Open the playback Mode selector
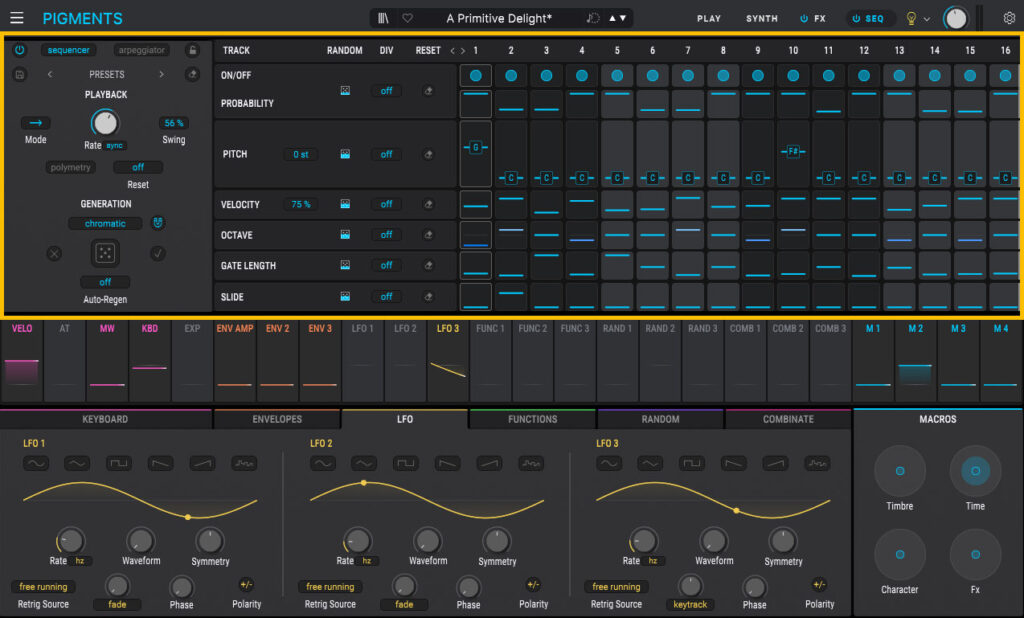Screen dimensions: 1024x618 pos(35,123)
